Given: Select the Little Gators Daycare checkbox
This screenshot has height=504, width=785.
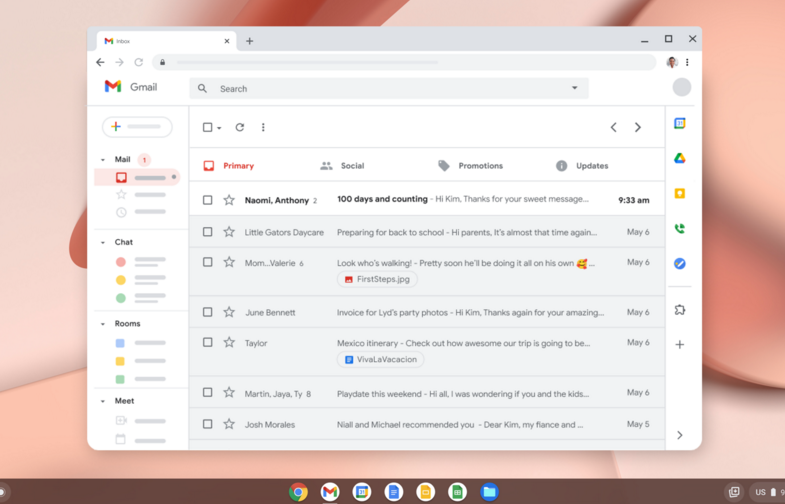Looking at the screenshot, I should pos(207,232).
